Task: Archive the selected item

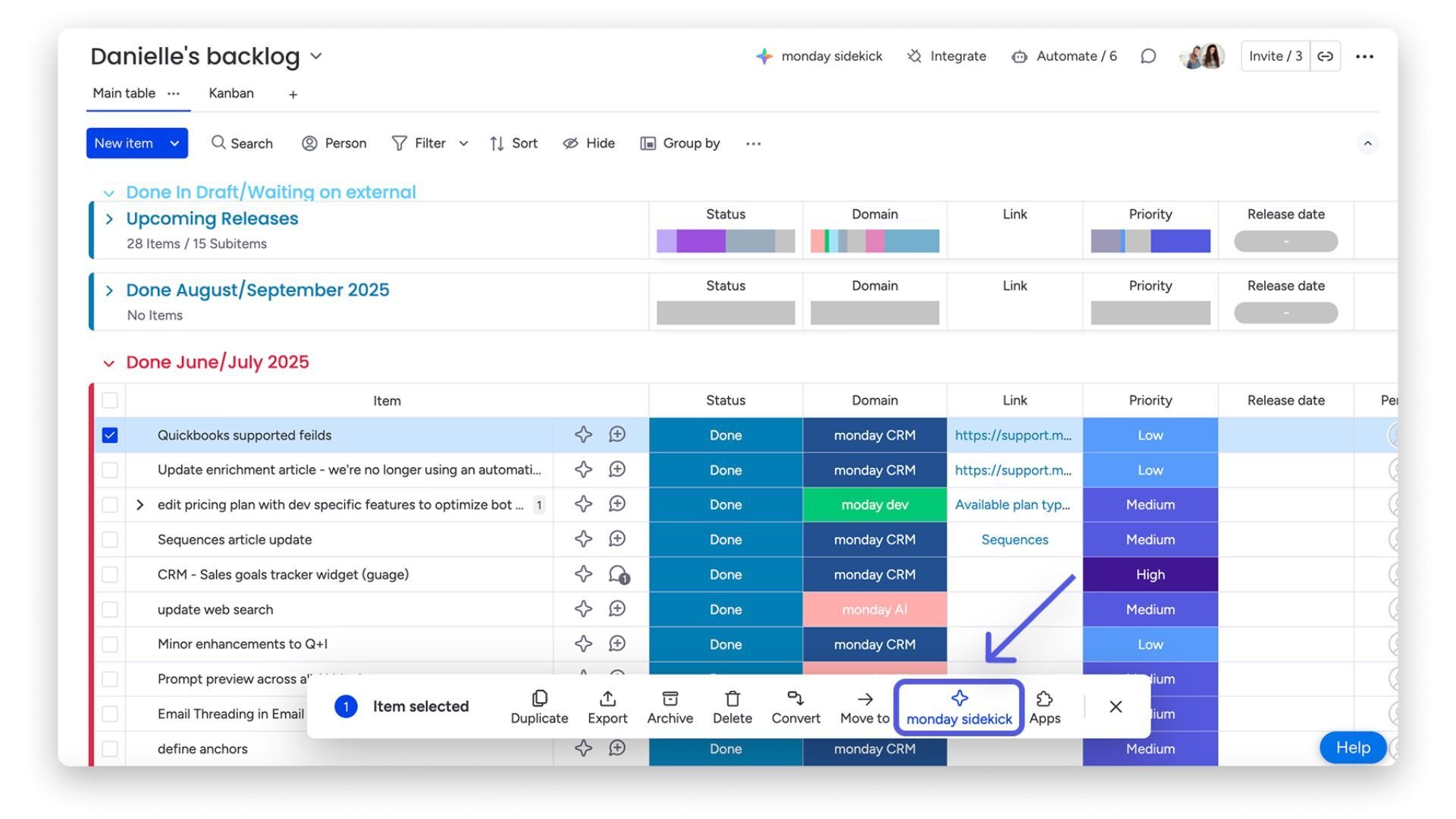Action: pyautogui.click(x=670, y=707)
